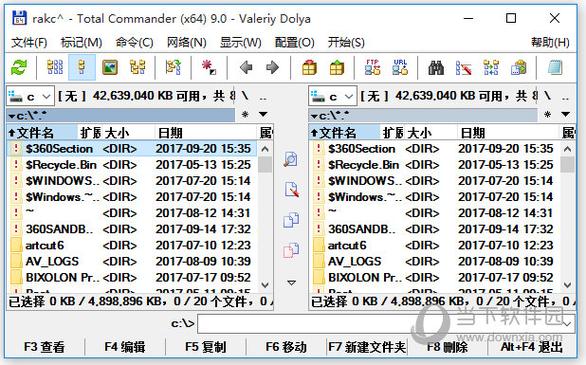The height and width of the screenshot is (365, 586).
Task: Select AV_LOGS folder in the right panel
Action: point(435,261)
